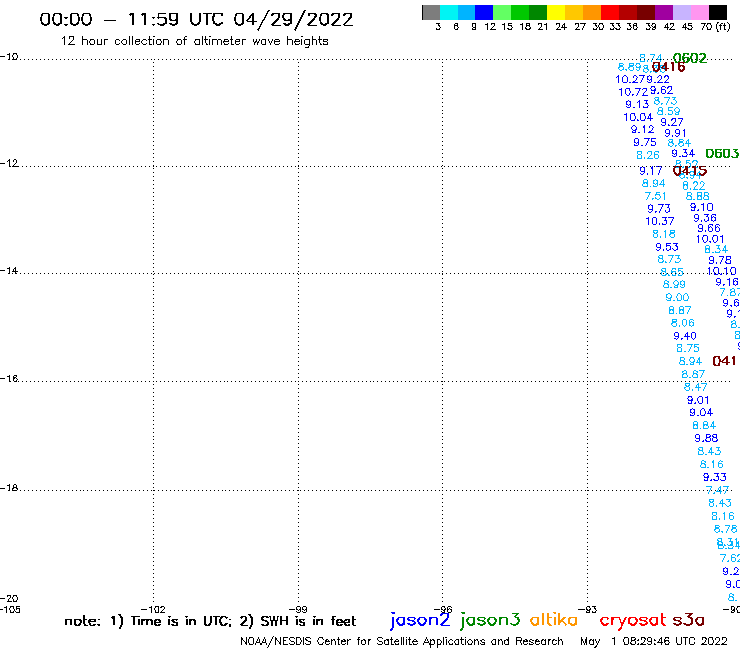This screenshot has height=650, width=740.
Task: Select the yellow 24 ft legend swatch
Action: (x=556, y=12)
